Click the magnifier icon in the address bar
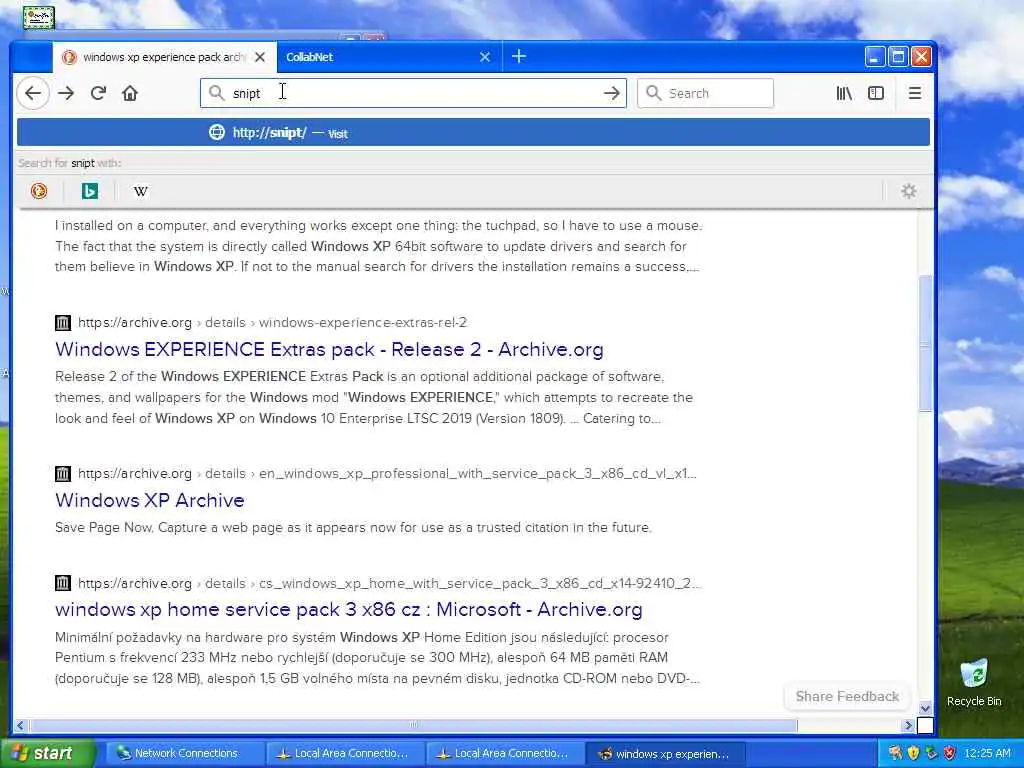 point(216,93)
